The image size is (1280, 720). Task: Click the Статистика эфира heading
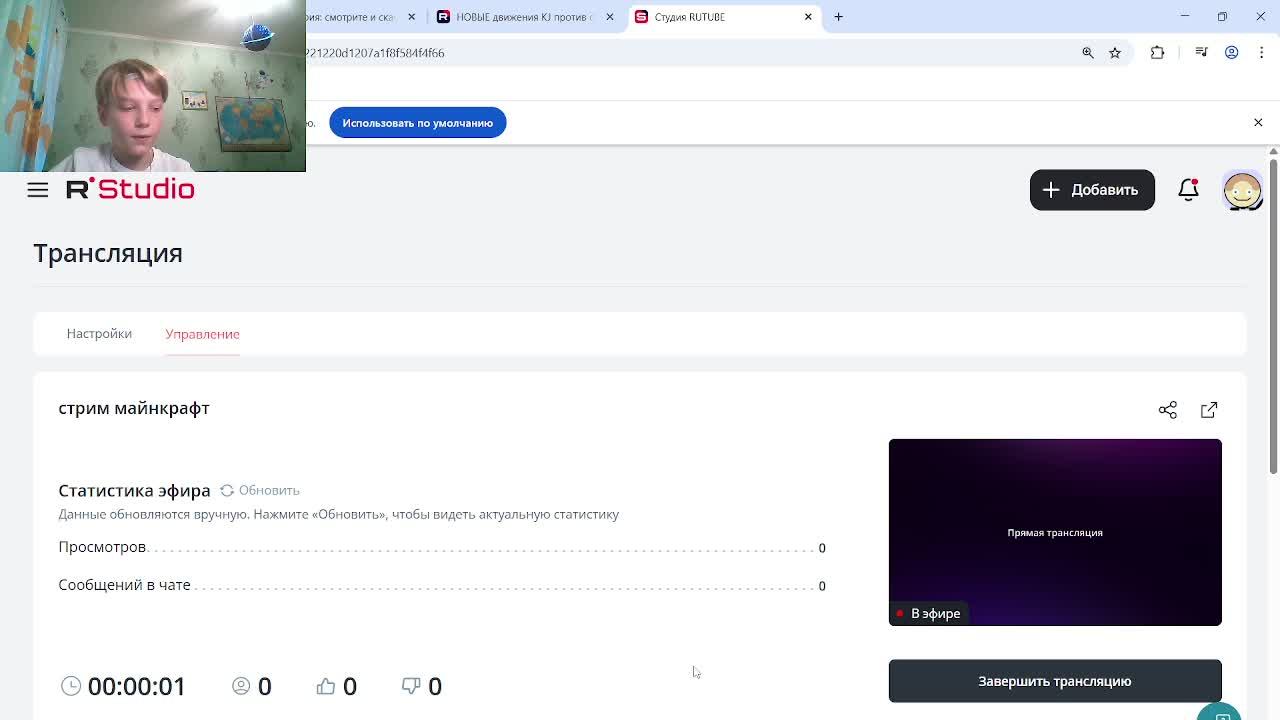[x=134, y=490]
